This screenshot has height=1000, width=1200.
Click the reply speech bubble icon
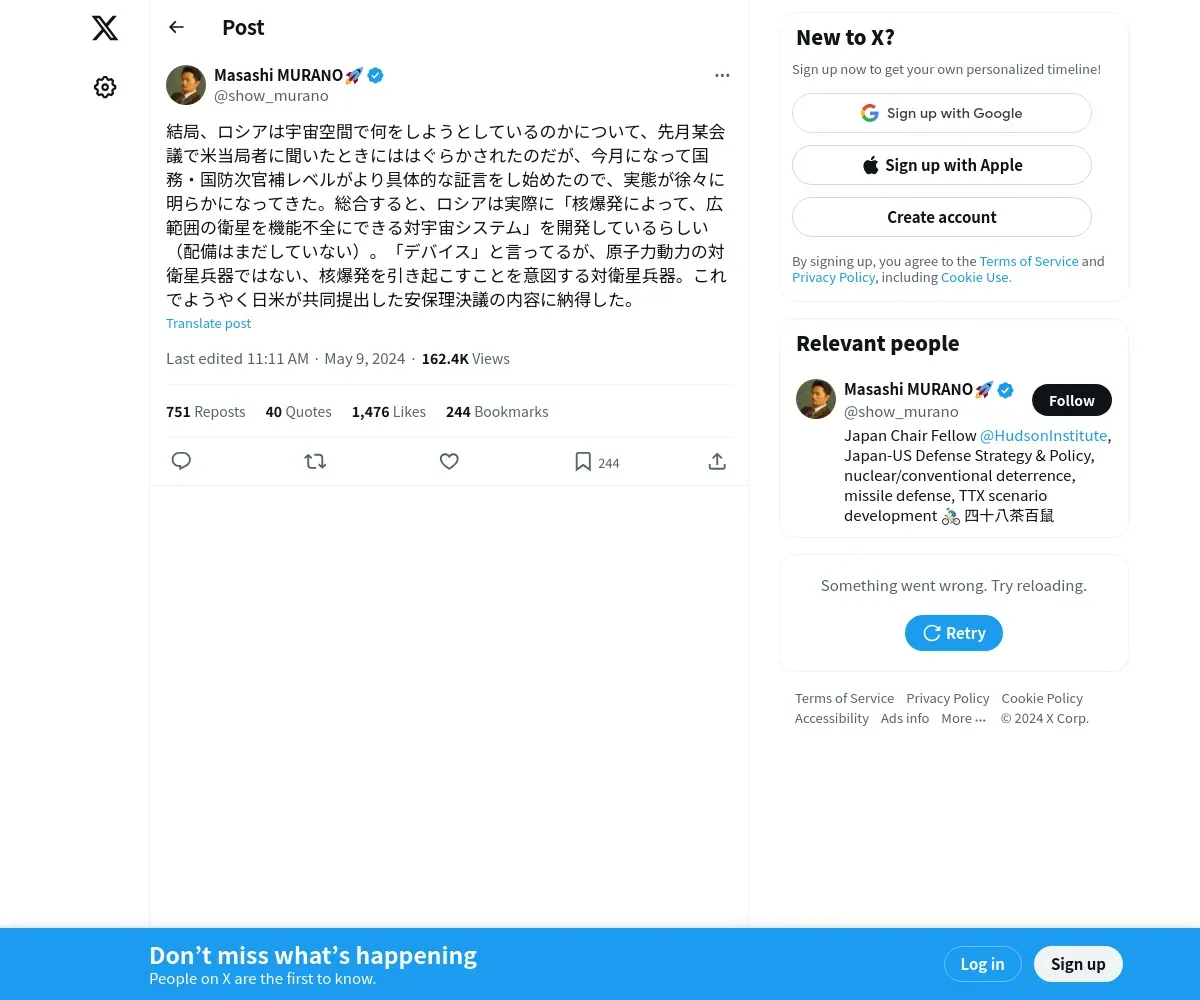point(181,461)
